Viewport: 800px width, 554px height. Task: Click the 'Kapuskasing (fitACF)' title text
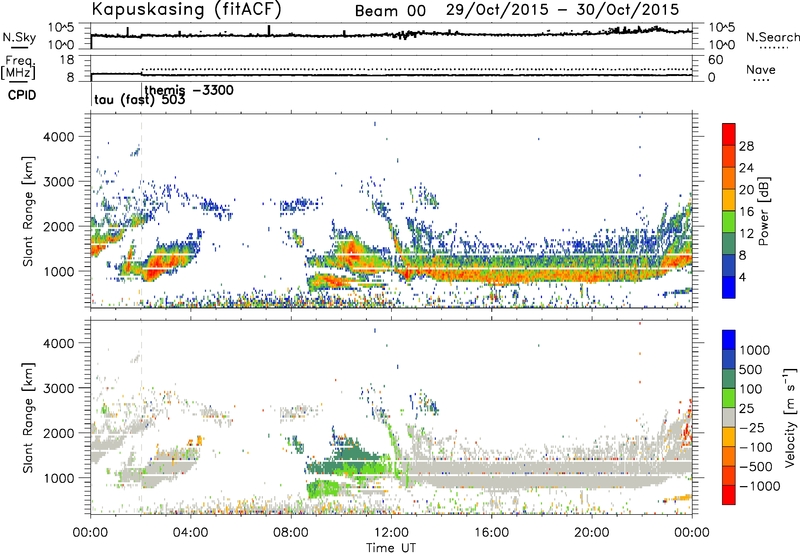pyautogui.click(x=187, y=9)
